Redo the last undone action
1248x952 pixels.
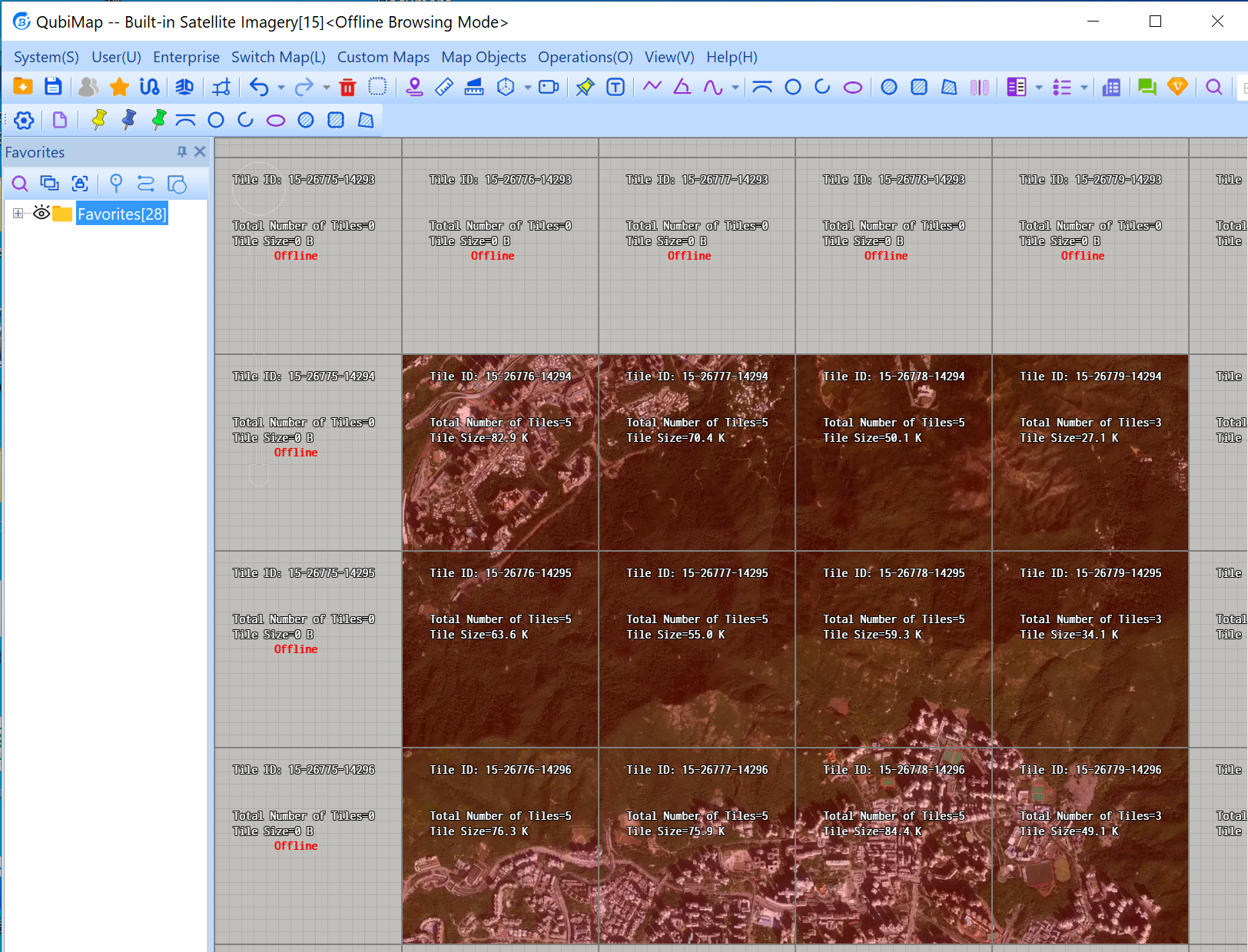click(304, 87)
